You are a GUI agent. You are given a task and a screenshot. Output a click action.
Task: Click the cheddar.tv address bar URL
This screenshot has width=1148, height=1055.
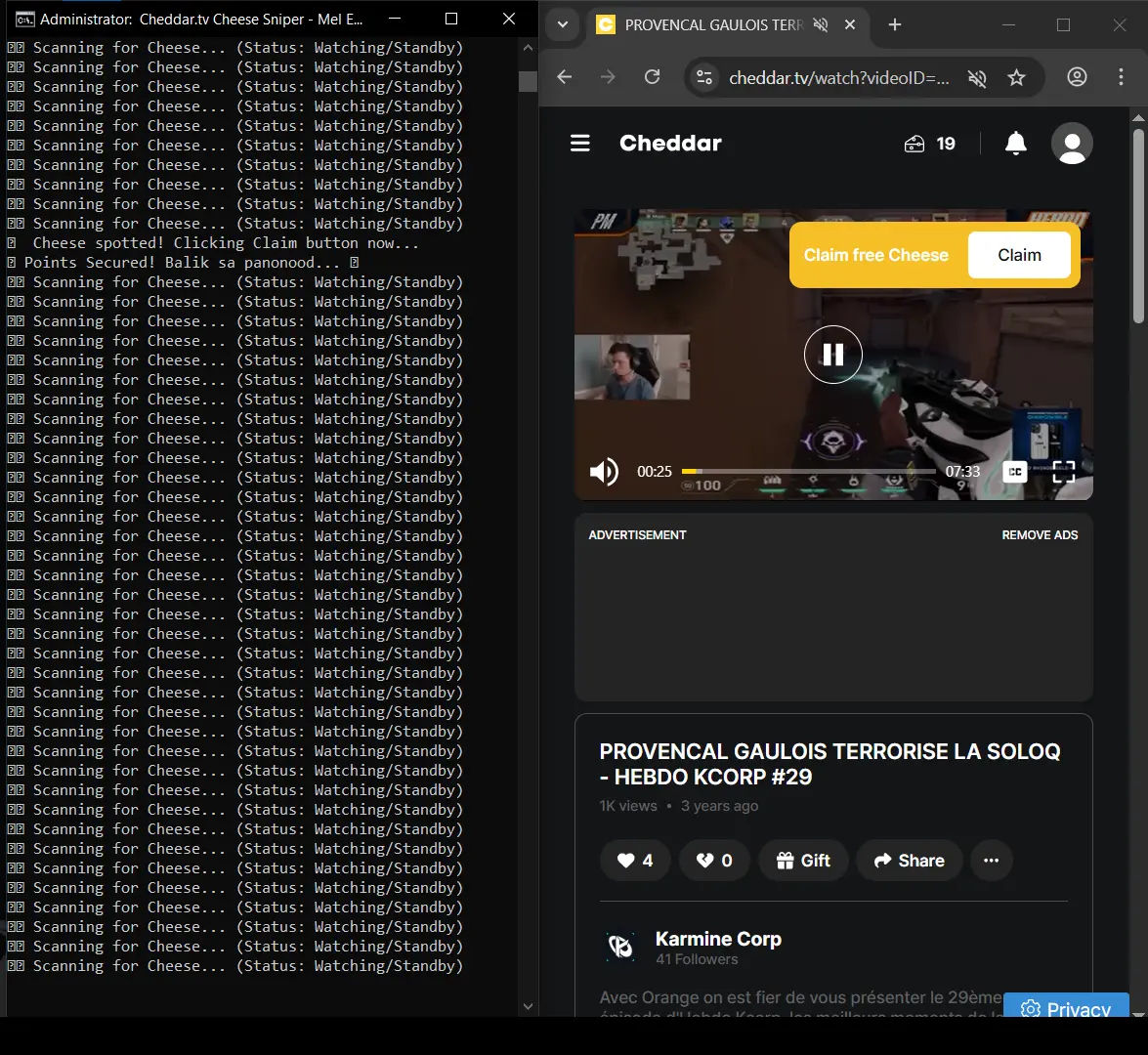pyautogui.click(x=839, y=77)
